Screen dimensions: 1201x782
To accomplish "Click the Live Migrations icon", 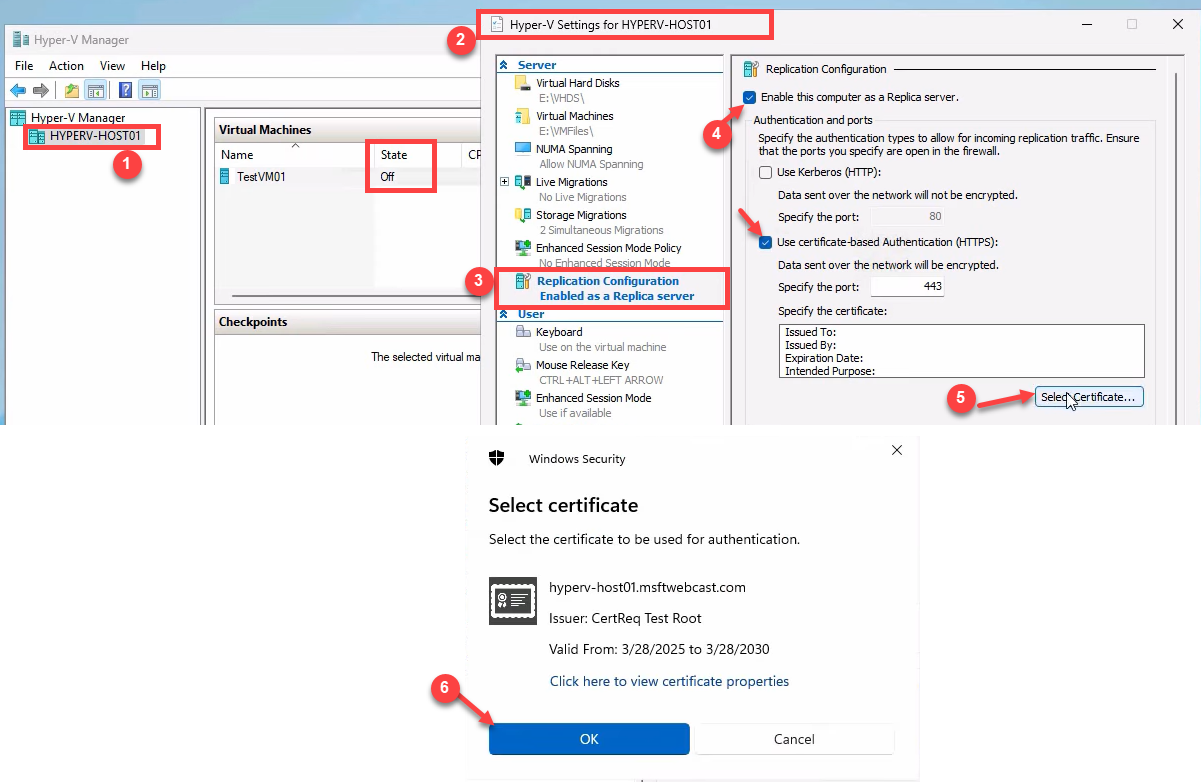I will pyautogui.click(x=523, y=182).
